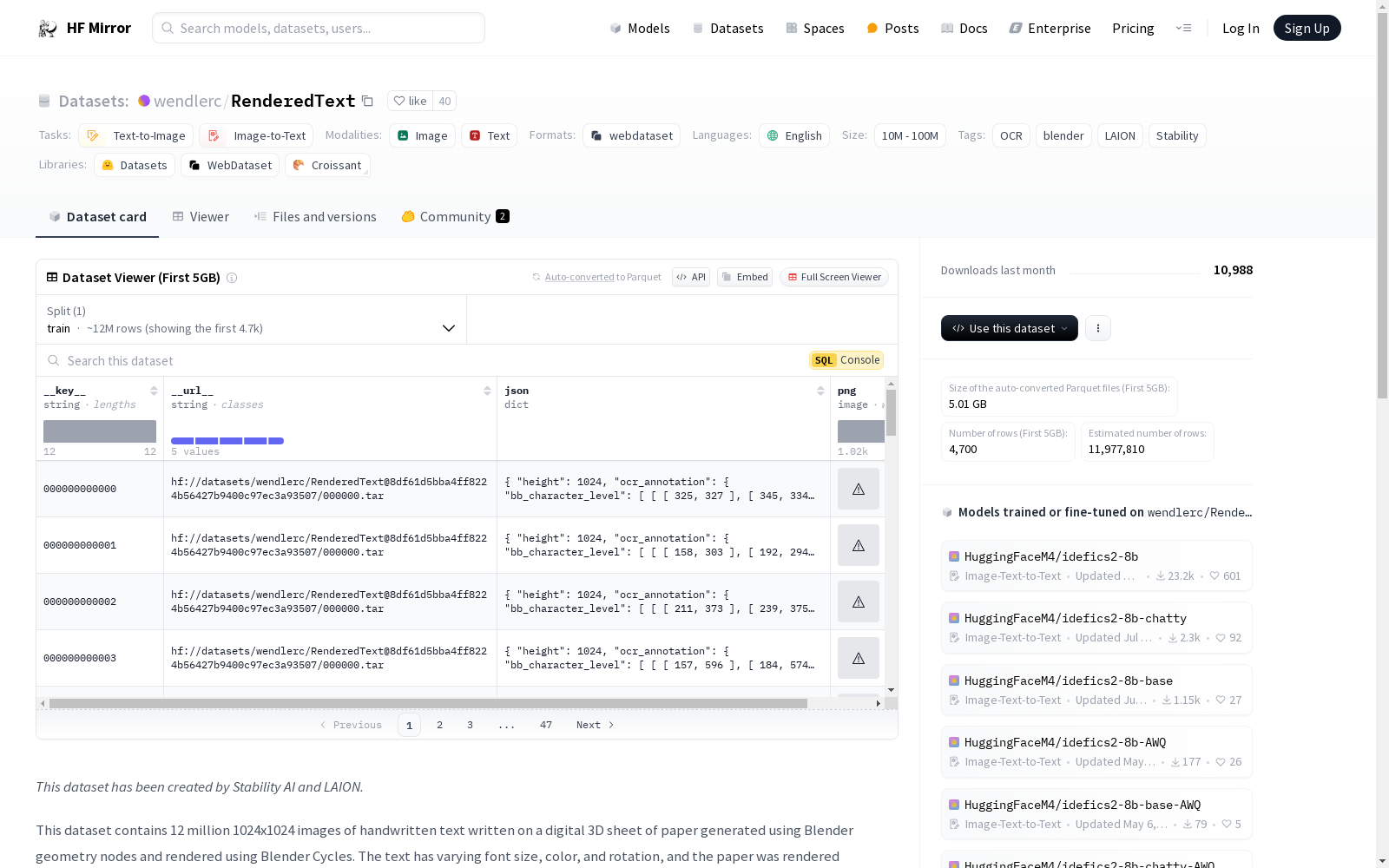The width and height of the screenshot is (1389, 868).
Task: Click the more options three-dot button
Action: pyautogui.click(x=1098, y=328)
